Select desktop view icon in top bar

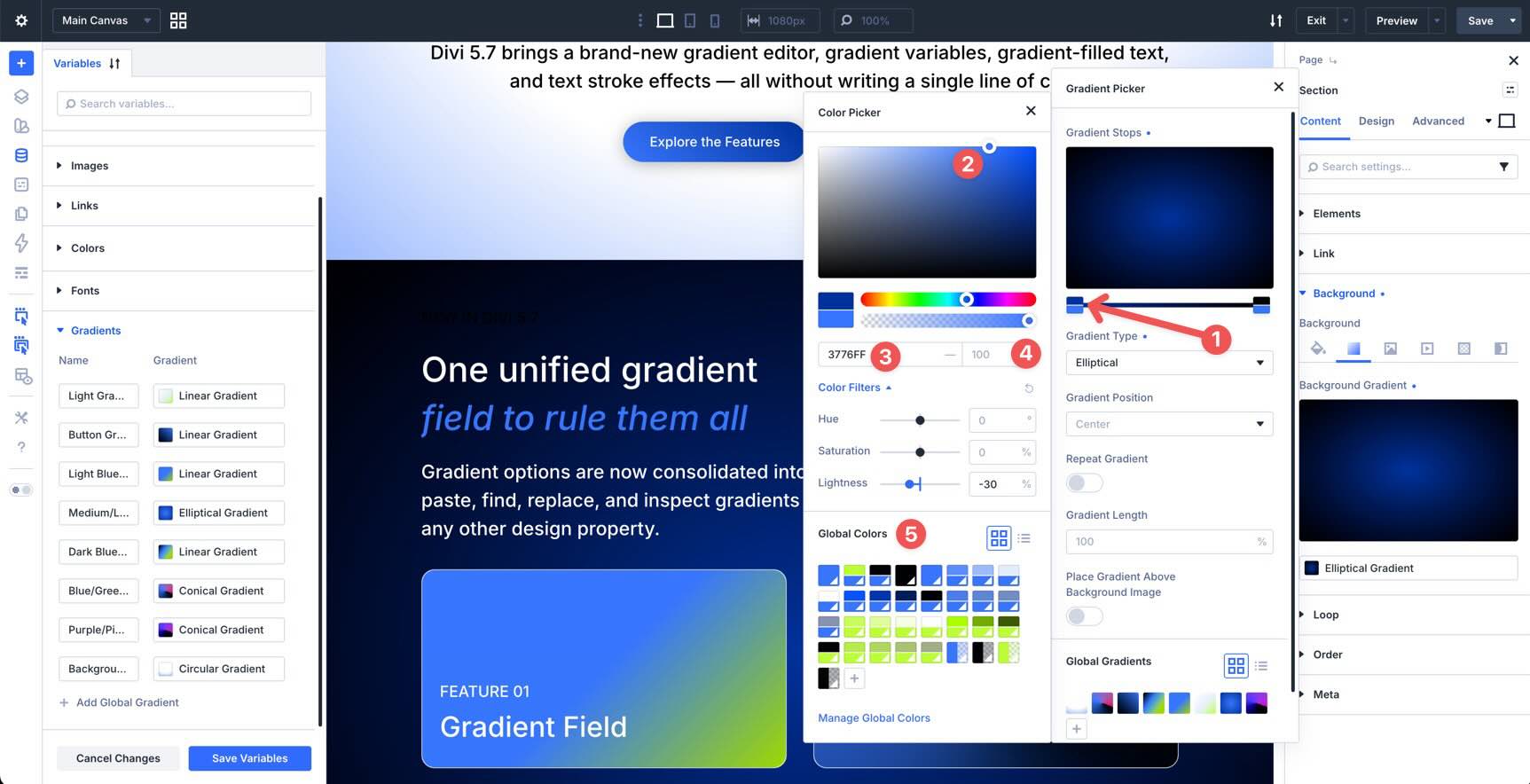664,20
